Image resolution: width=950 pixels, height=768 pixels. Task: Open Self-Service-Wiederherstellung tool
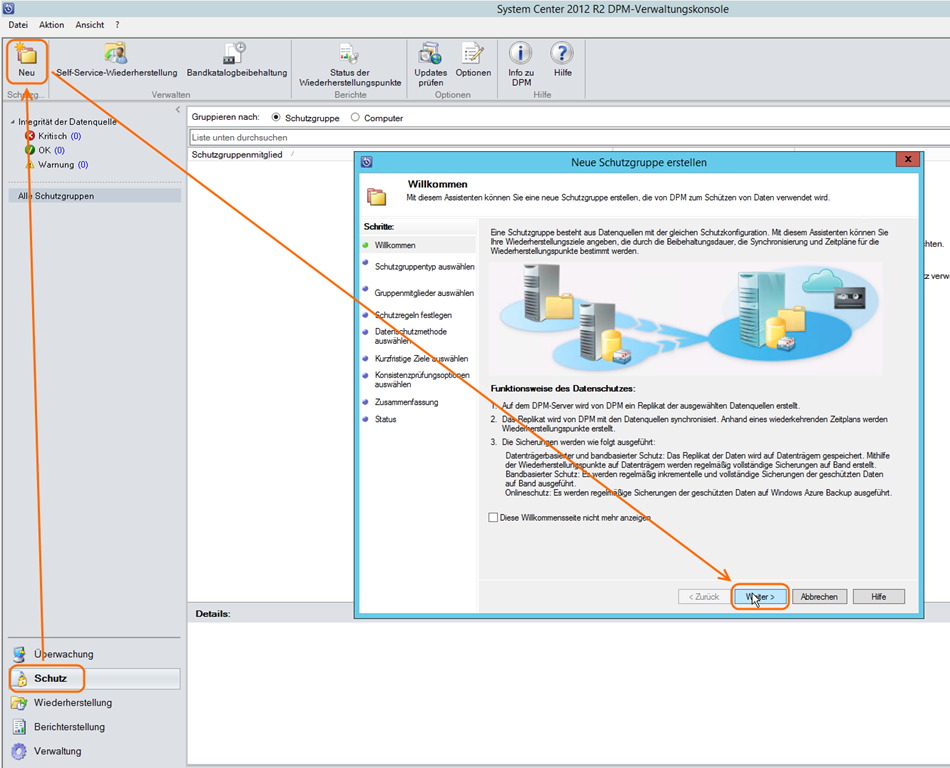pyautogui.click(x=116, y=59)
